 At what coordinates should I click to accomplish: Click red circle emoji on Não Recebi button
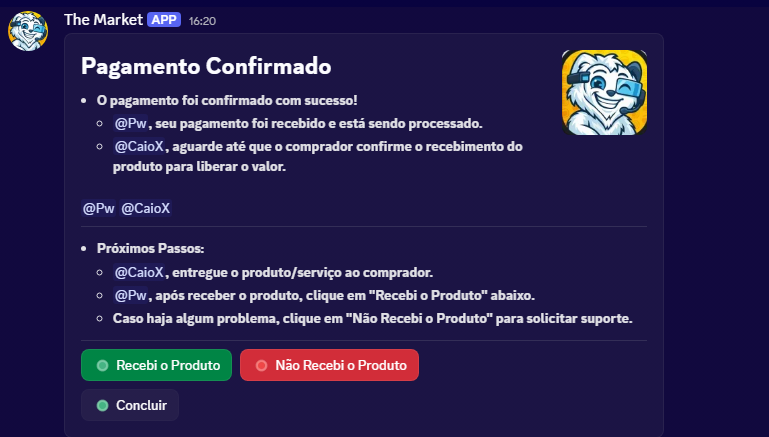[262, 366]
